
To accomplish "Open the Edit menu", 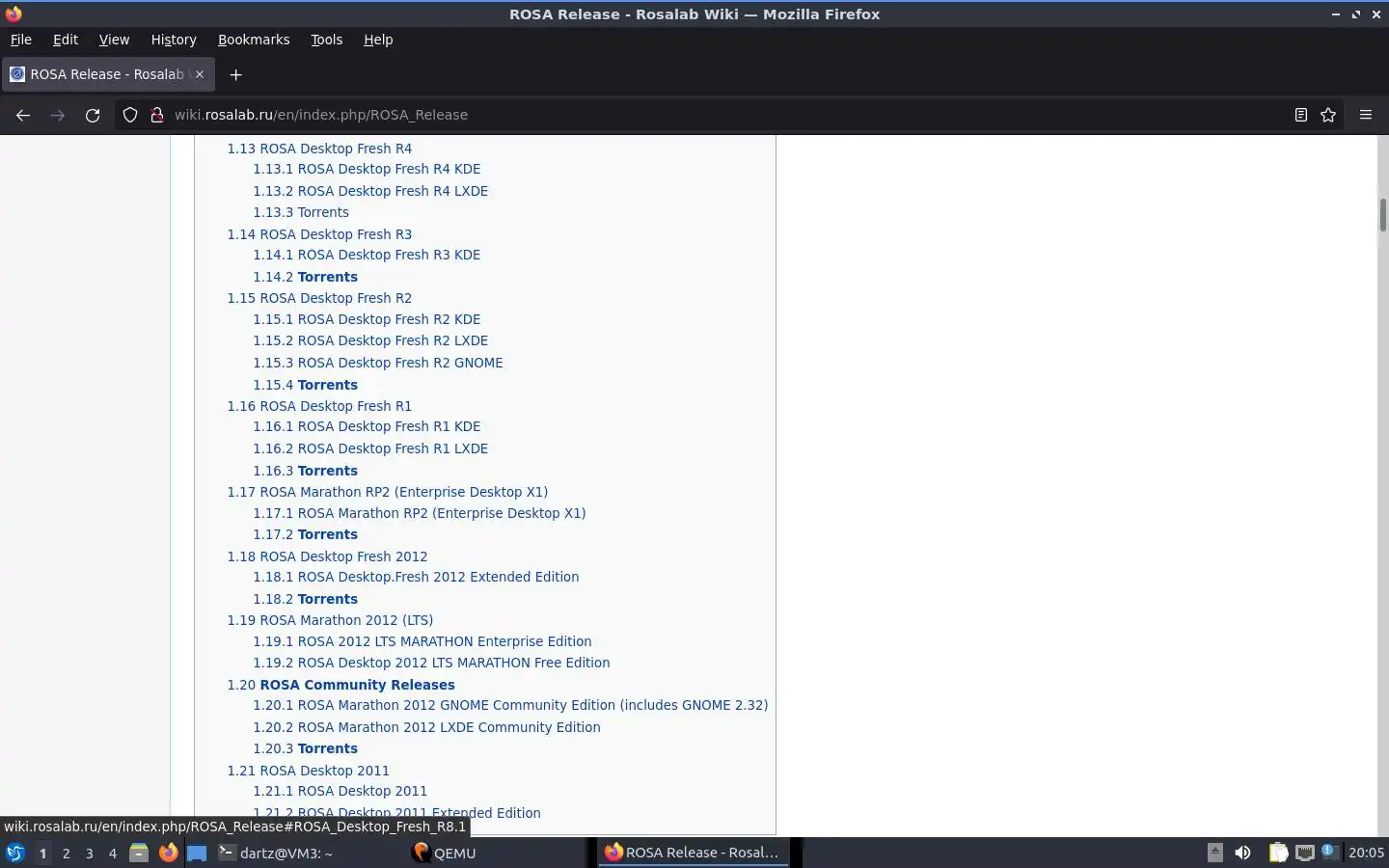I will click(x=66, y=40).
